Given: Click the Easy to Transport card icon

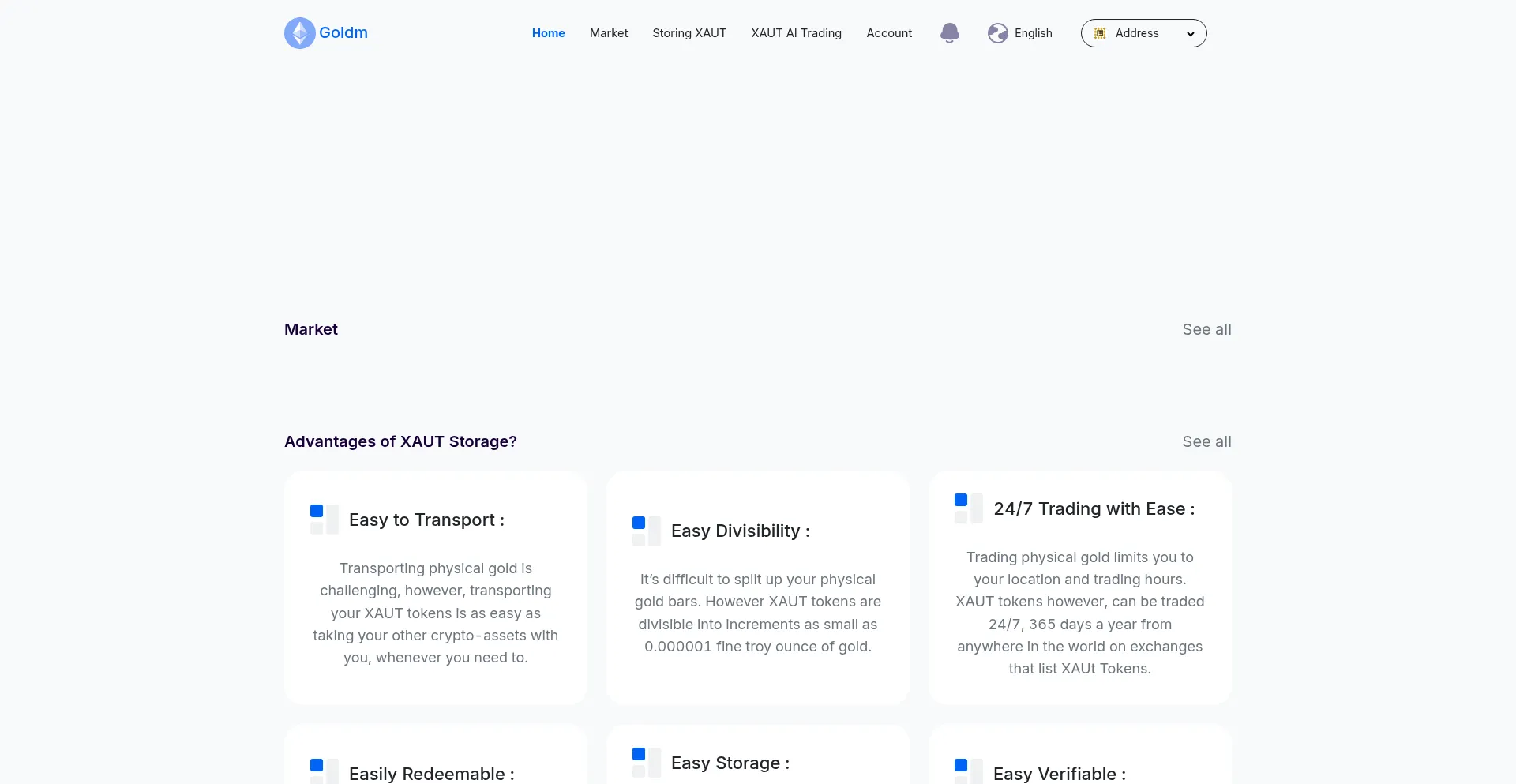Looking at the screenshot, I should pyautogui.click(x=324, y=520).
